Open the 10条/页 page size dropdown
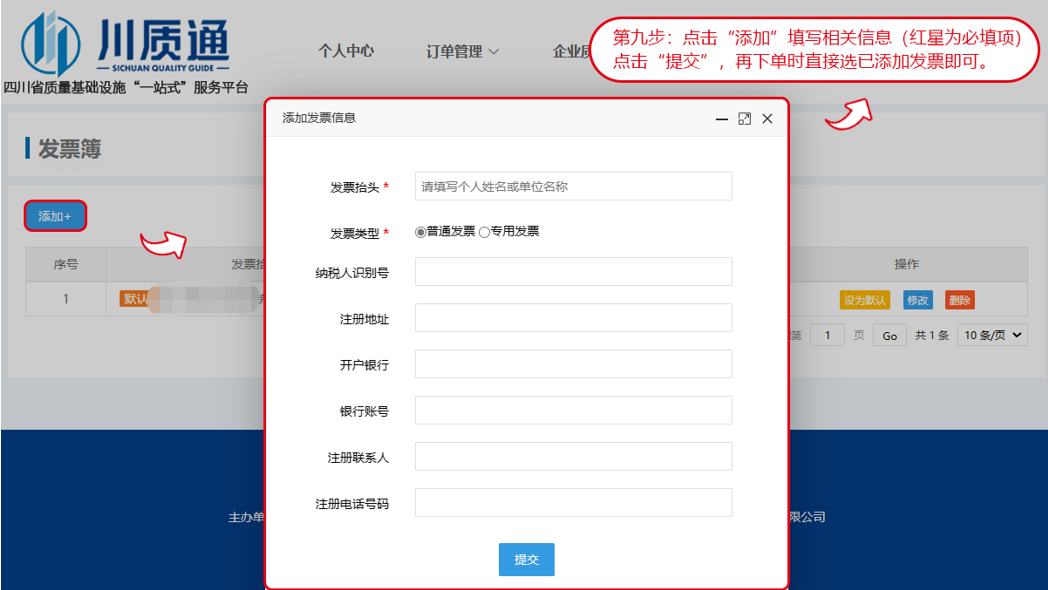This screenshot has width=1048, height=590. 992,335
